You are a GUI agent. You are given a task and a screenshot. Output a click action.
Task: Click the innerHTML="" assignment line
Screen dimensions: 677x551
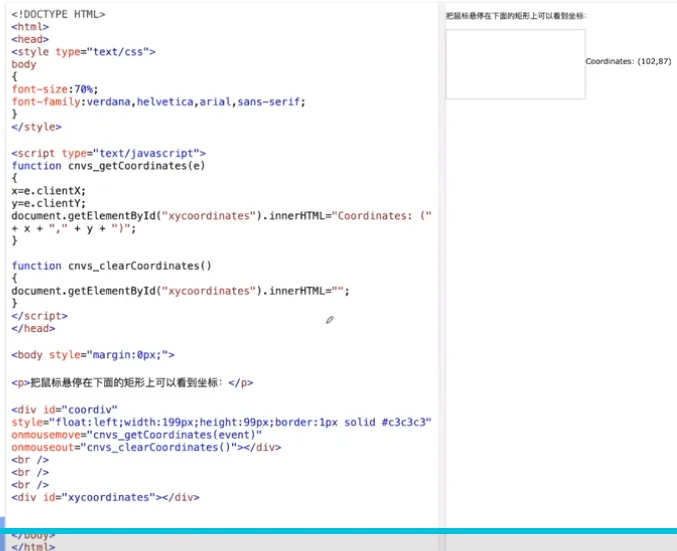click(x=180, y=291)
